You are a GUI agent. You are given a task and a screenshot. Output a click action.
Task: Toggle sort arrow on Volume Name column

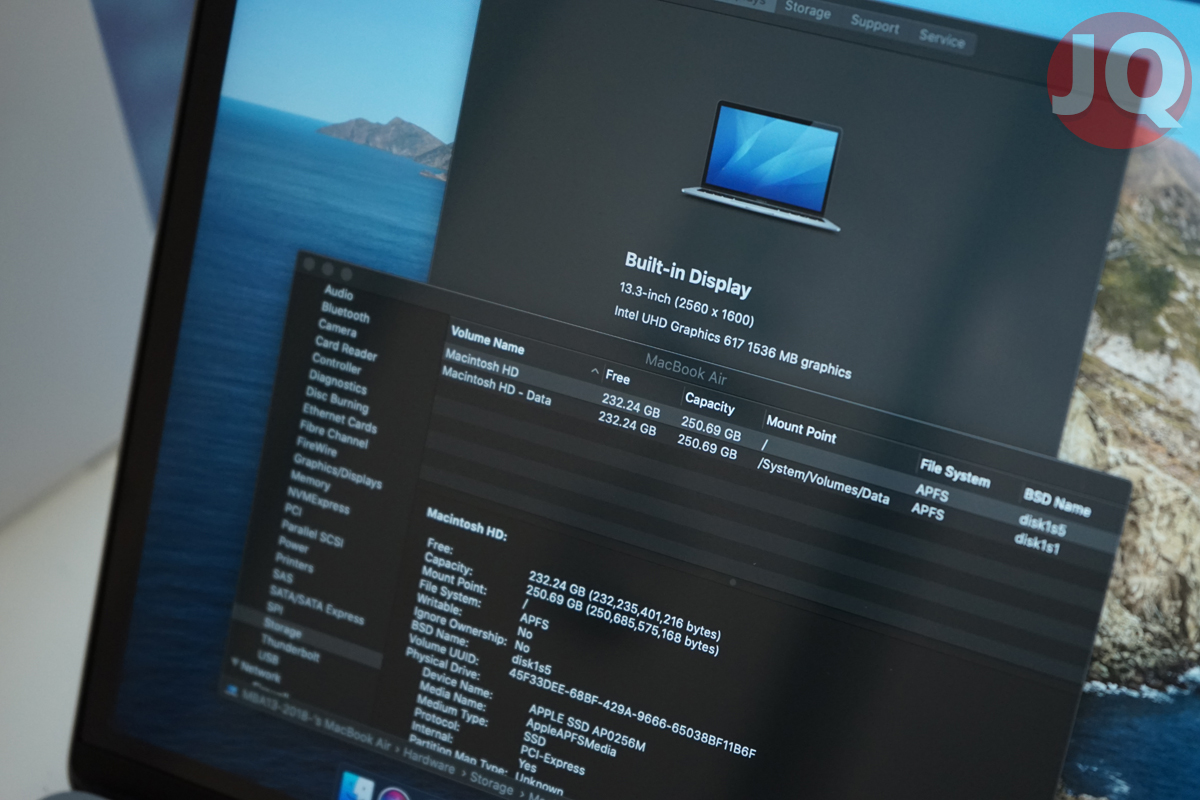[596, 372]
